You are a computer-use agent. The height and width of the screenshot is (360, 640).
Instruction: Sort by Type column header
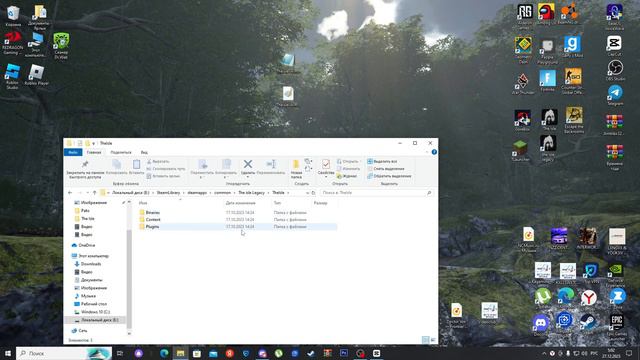tap(277, 203)
